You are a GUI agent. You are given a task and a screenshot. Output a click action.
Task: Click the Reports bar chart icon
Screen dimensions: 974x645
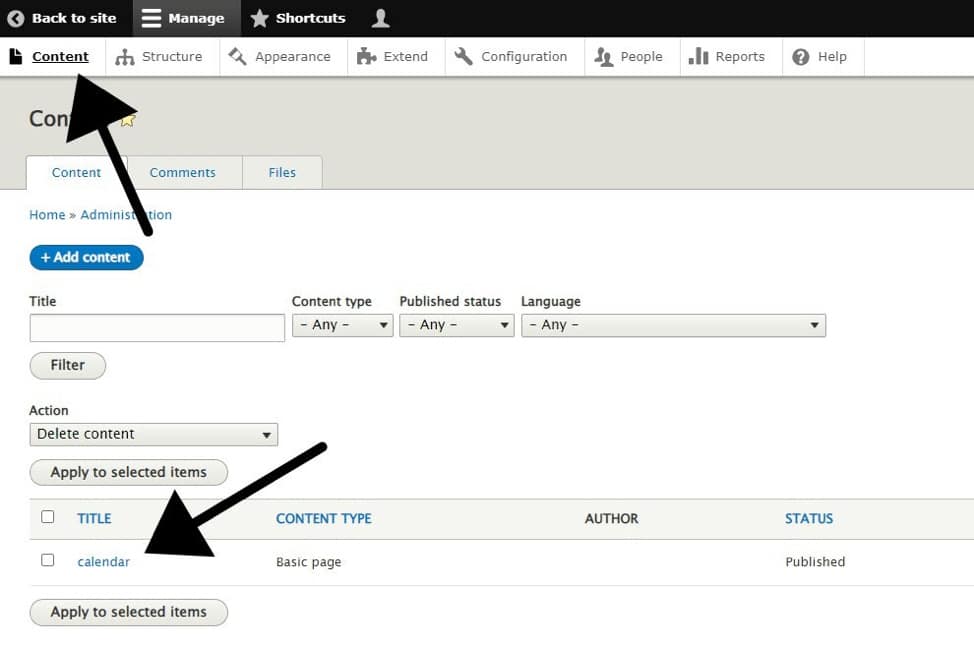(699, 57)
